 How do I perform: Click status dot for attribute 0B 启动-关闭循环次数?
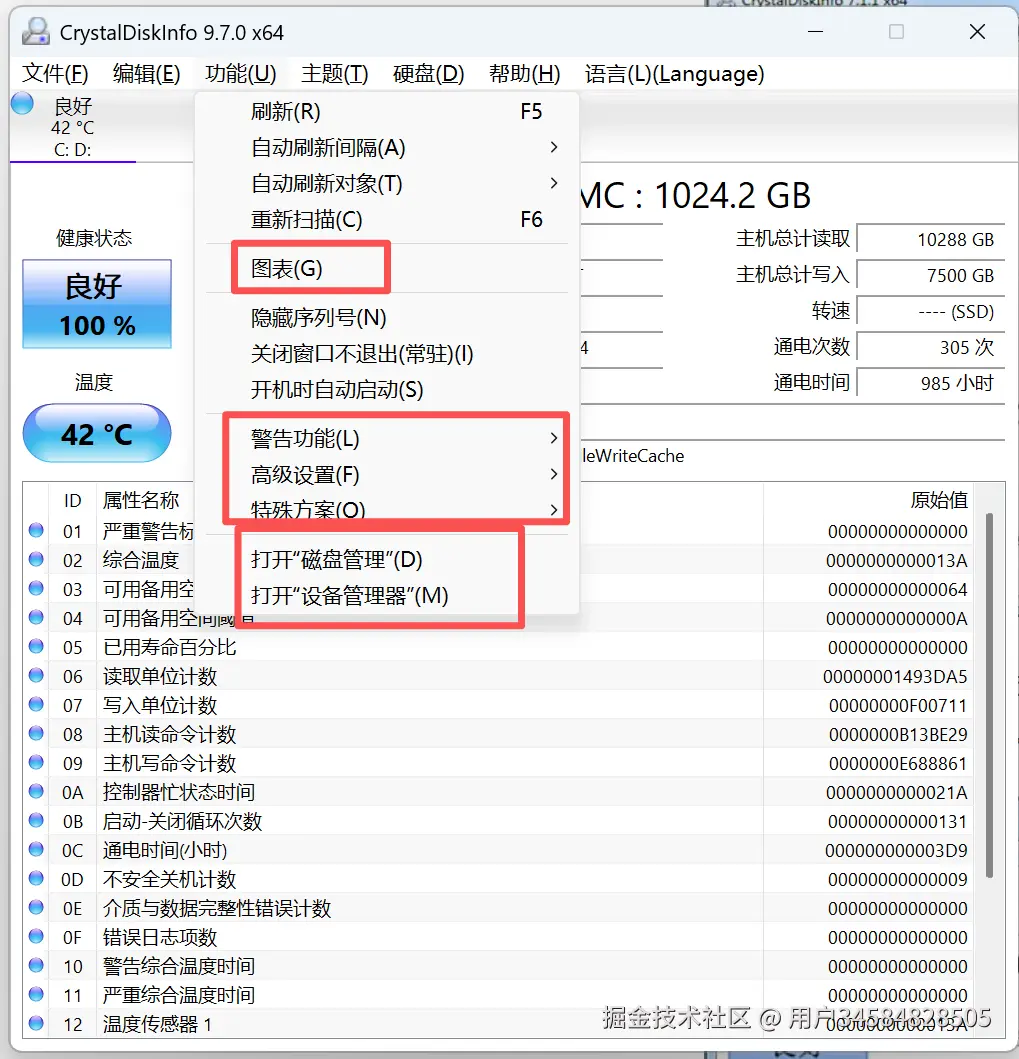pos(36,821)
